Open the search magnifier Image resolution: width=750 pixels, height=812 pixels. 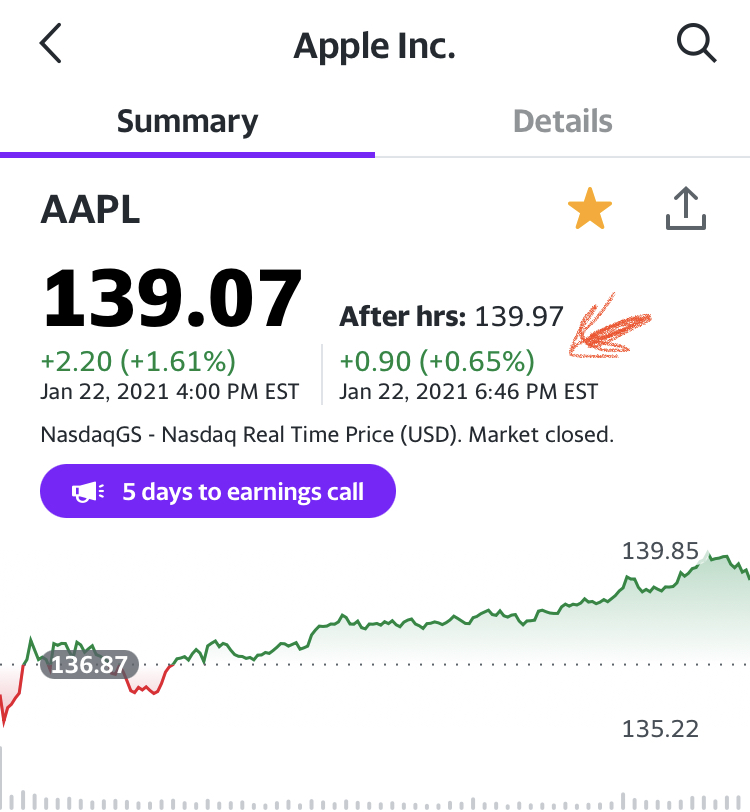click(x=695, y=44)
